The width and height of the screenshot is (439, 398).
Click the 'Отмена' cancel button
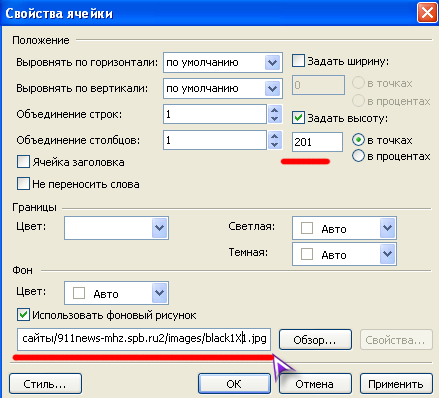[315, 384]
